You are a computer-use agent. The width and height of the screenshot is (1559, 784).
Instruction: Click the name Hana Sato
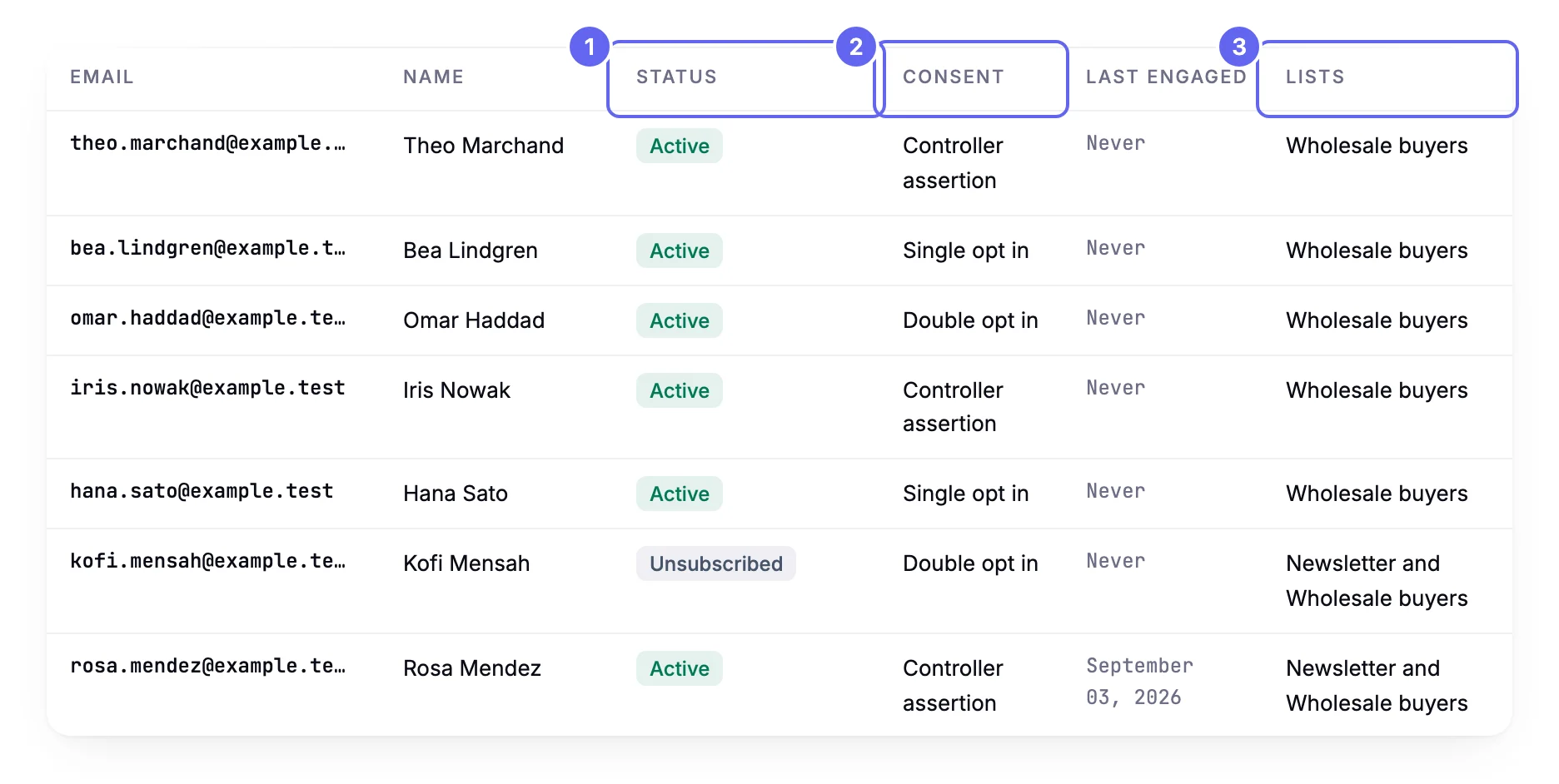click(x=456, y=494)
